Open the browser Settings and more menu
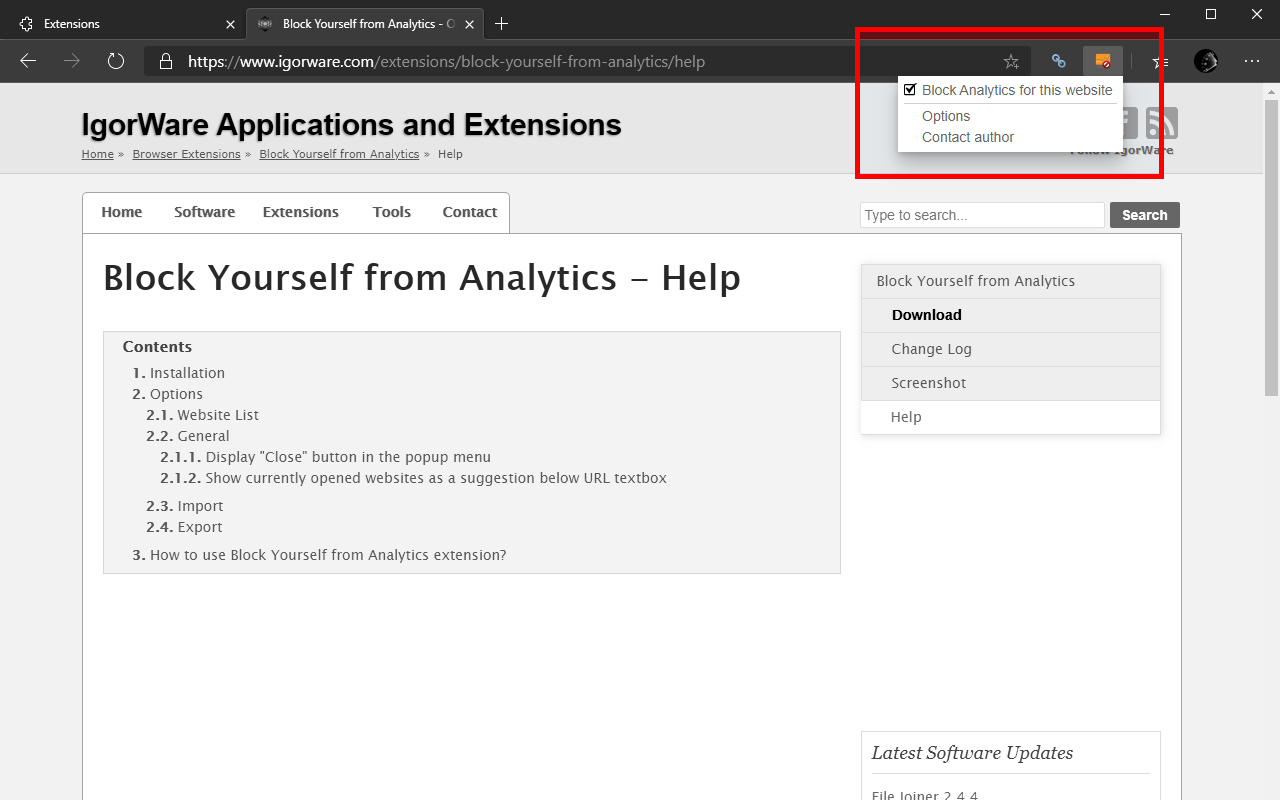Image resolution: width=1280 pixels, height=800 pixels. pos(1252,61)
